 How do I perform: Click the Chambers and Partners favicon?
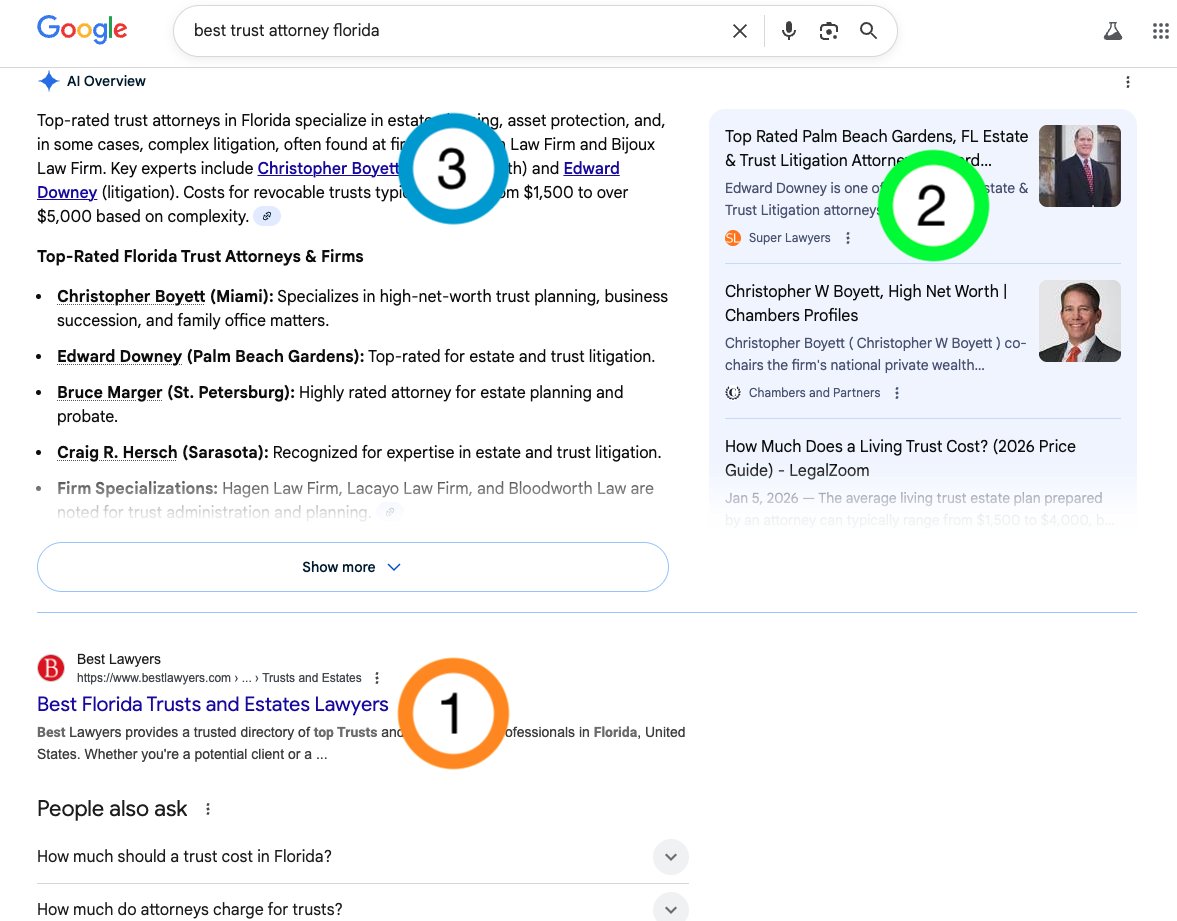(x=733, y=393)
